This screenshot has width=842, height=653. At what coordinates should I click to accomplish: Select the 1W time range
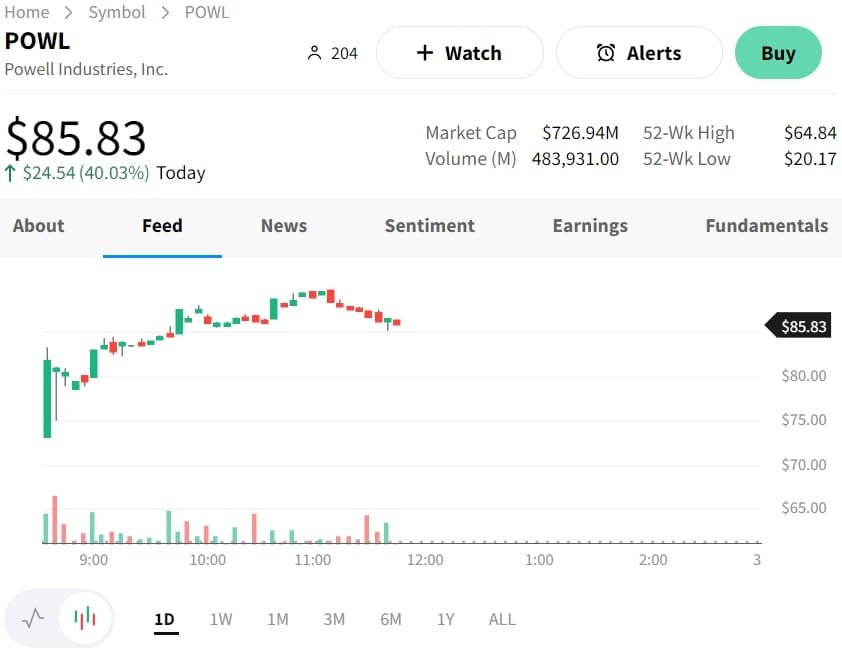tap(221, 619)
